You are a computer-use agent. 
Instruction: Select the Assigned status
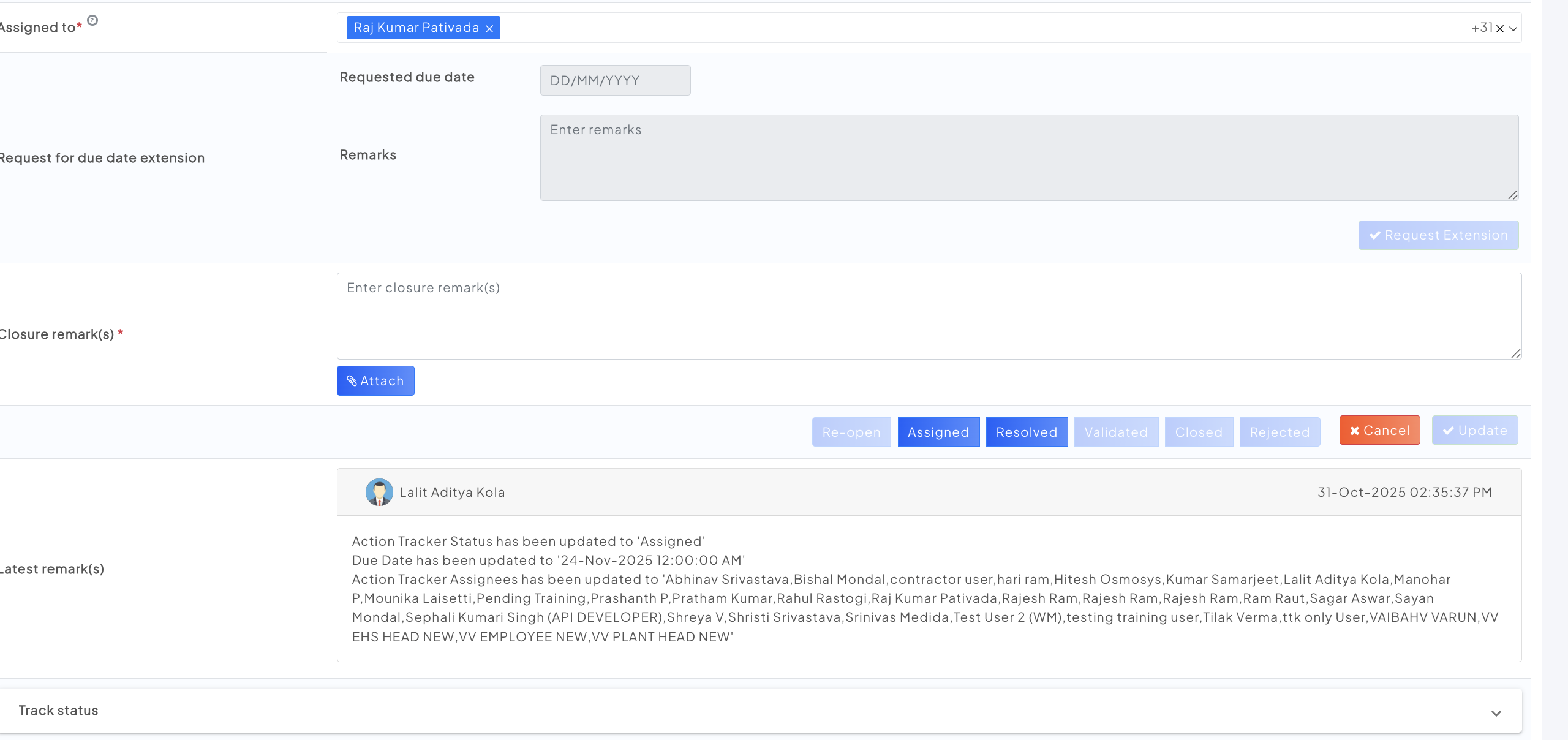coord(938,432)
